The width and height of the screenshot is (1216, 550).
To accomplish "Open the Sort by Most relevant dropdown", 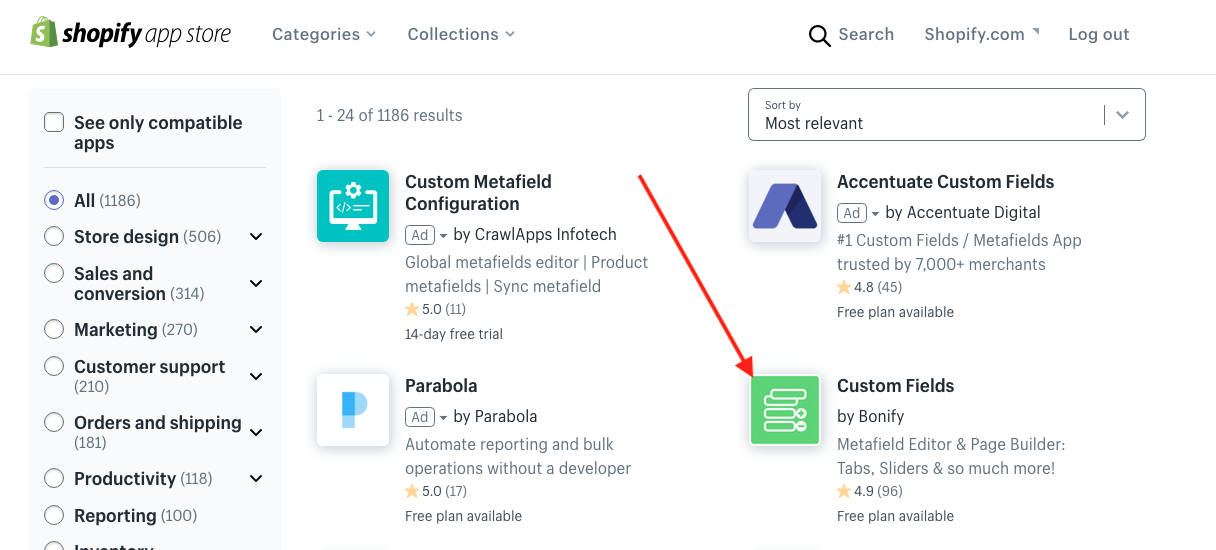I will [x=947, y=114].
